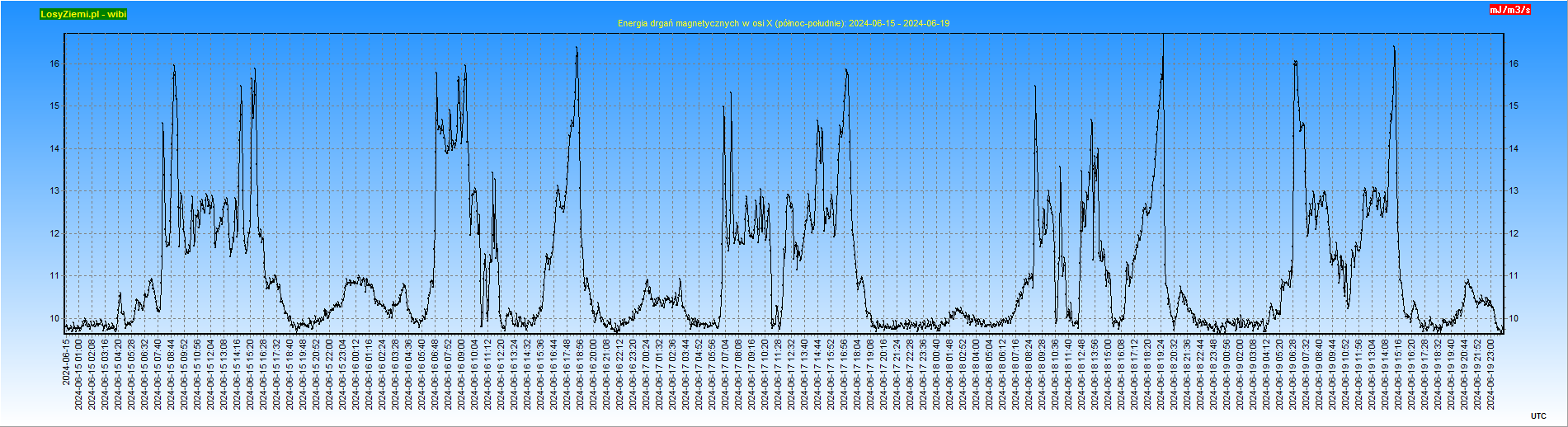This screenshot has height=427, width=1568.
Task: Select the 2024-06-17 07:04 time axis label
Action: [x=725, y=373]
